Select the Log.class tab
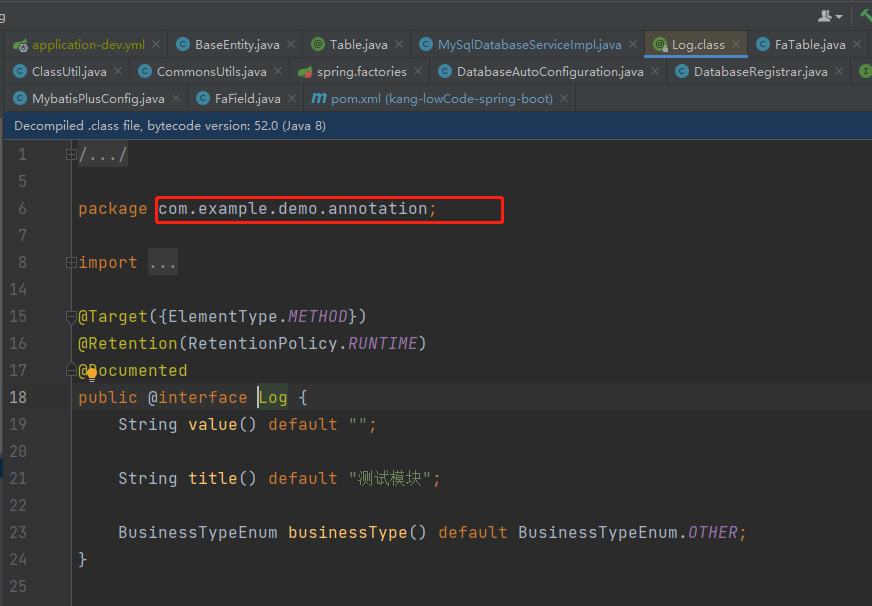 (x=698, y=44)
